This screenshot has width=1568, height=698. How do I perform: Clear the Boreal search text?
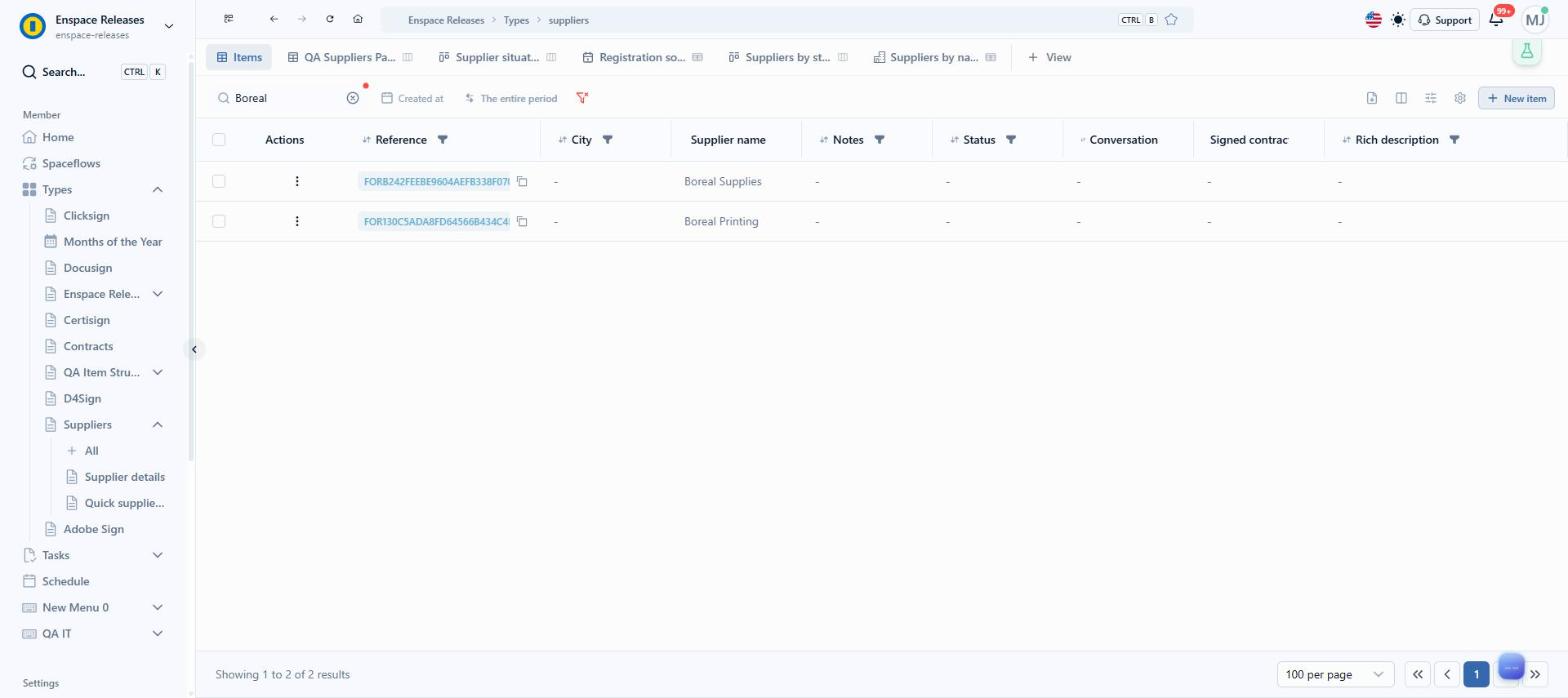pos(352,98)
